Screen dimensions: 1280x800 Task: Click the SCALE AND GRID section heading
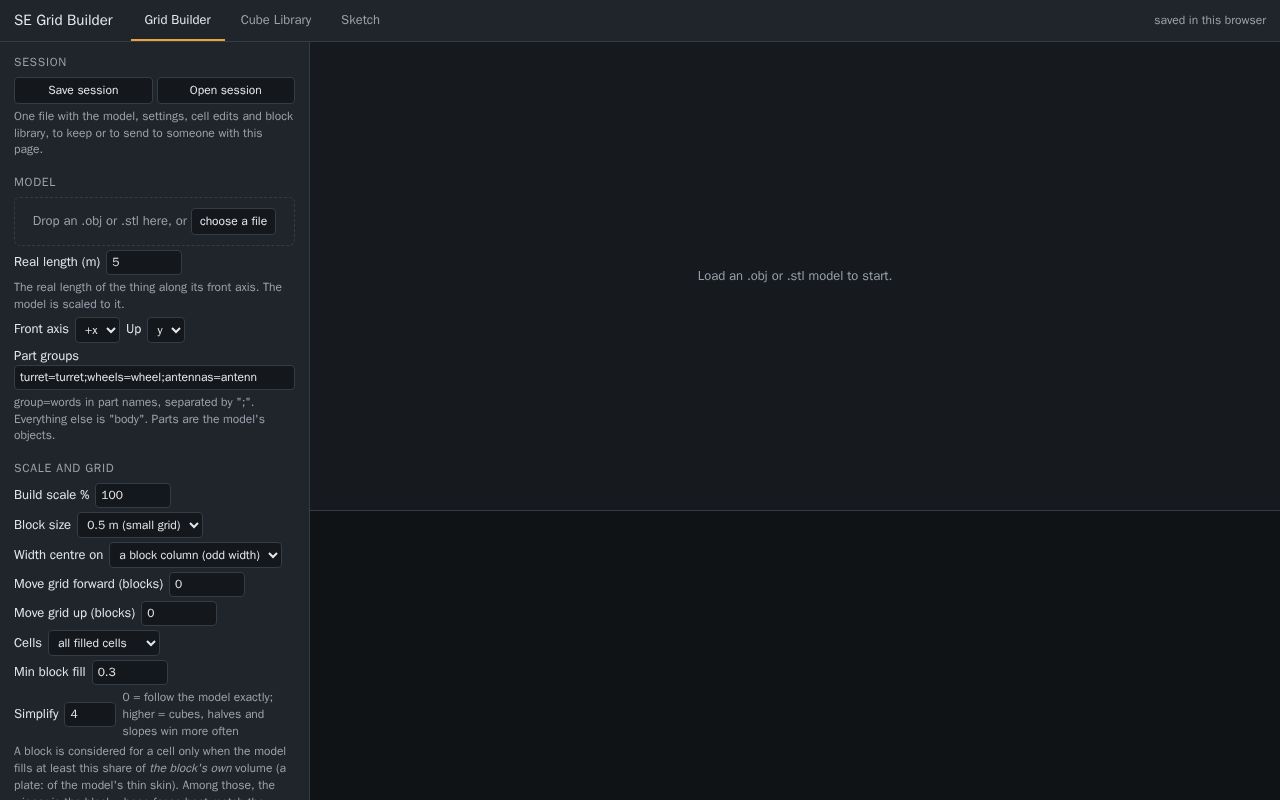click(x=64, y=468)
